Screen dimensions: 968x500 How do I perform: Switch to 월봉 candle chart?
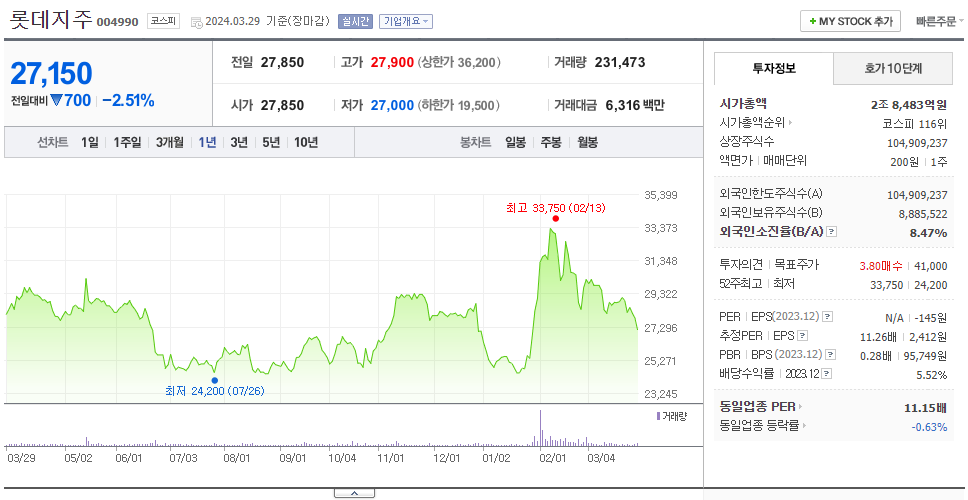tap(588, 143)
